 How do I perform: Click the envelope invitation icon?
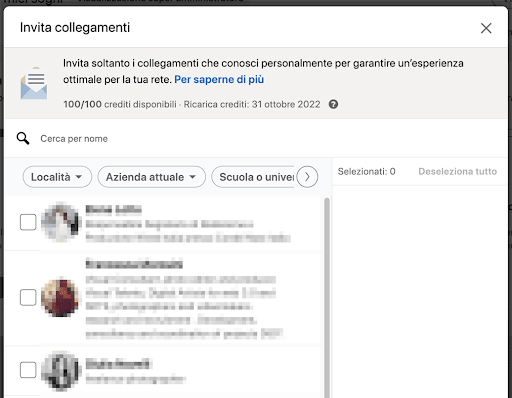click(34, 83)
